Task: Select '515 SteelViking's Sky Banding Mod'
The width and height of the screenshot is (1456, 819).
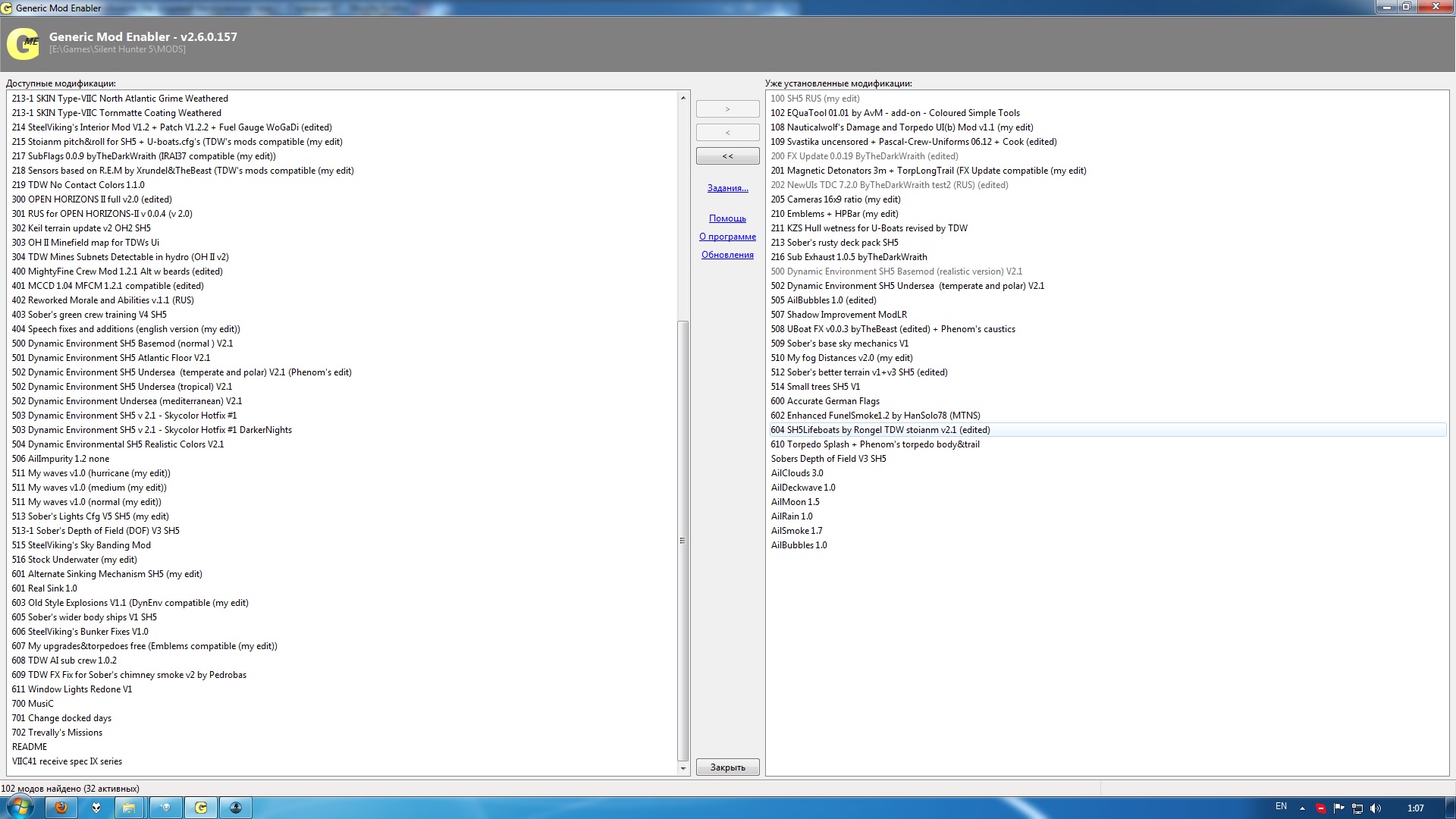Action: tap(81, 545)
